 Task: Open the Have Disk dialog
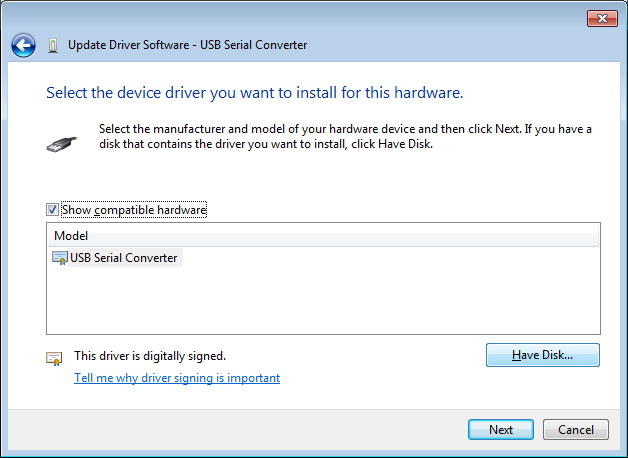[x=542, y=355]
